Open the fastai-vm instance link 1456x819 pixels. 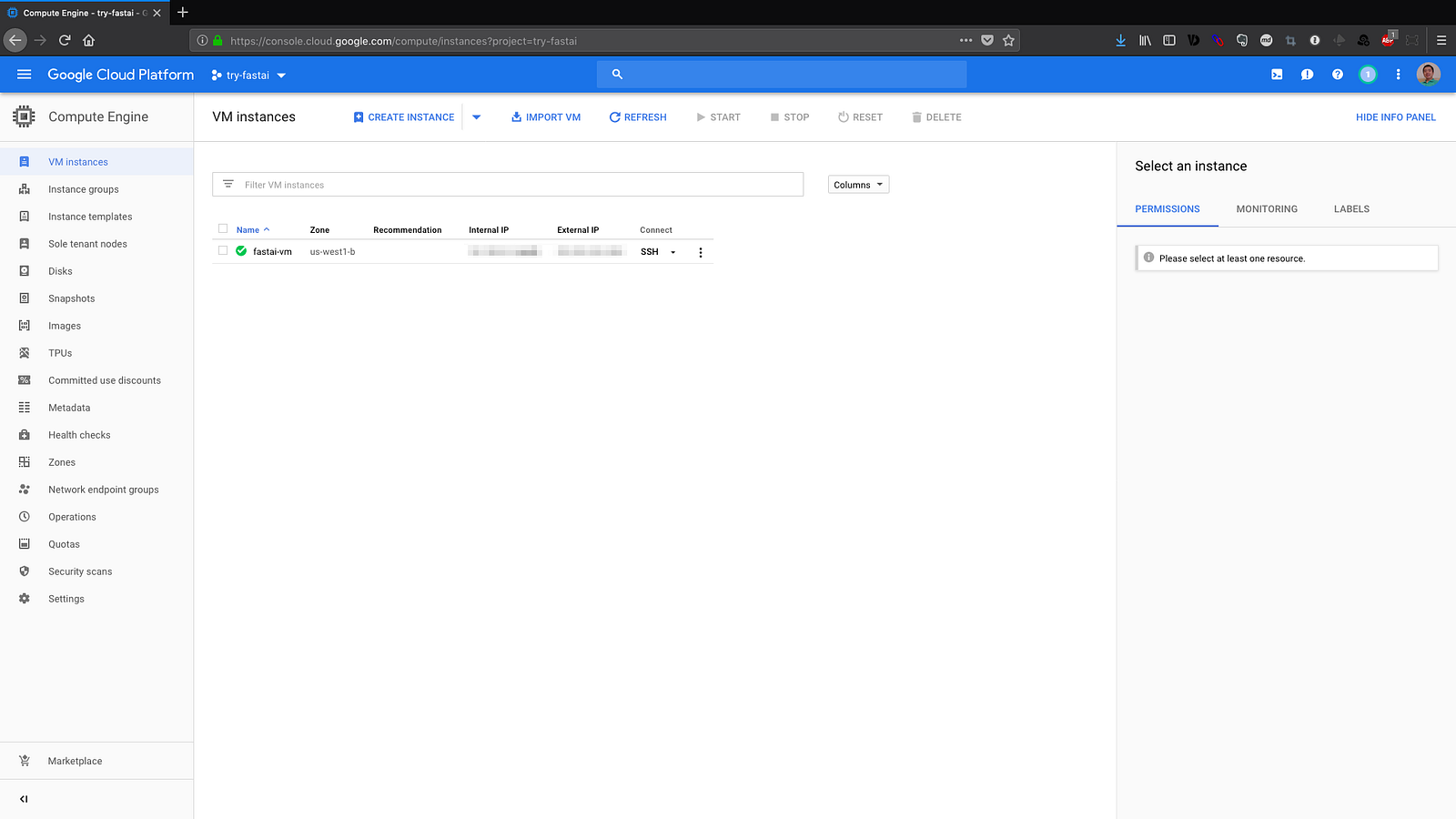point(272,252)
